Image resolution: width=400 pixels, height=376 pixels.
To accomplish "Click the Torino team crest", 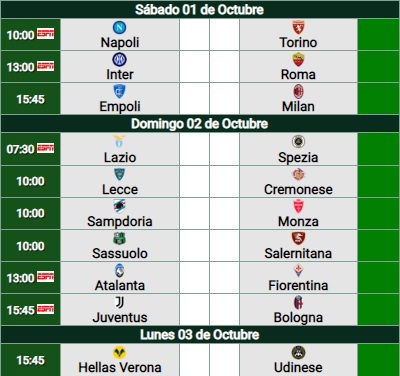I will pyautogui.click(x=298, y=27).
